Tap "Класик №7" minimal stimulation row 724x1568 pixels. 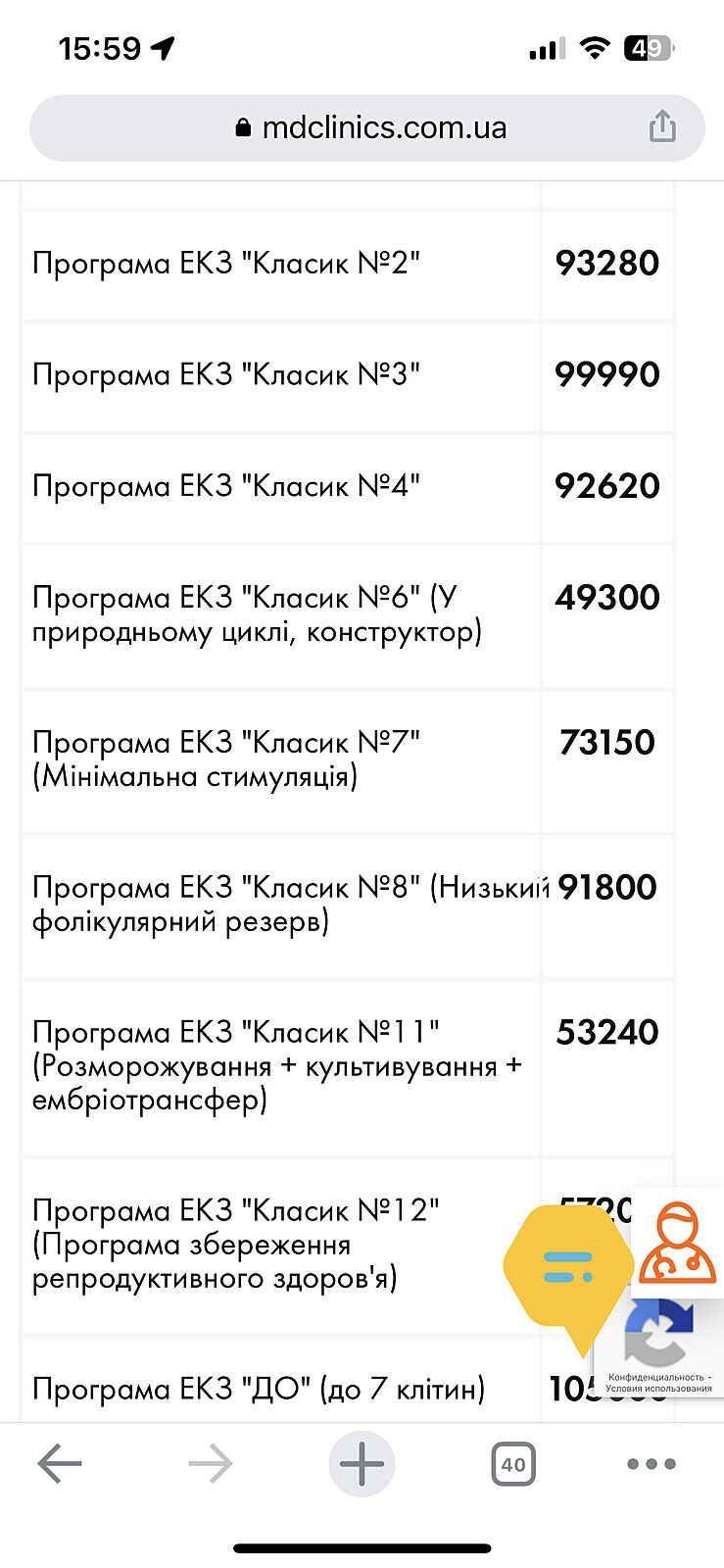click(226, 759)
